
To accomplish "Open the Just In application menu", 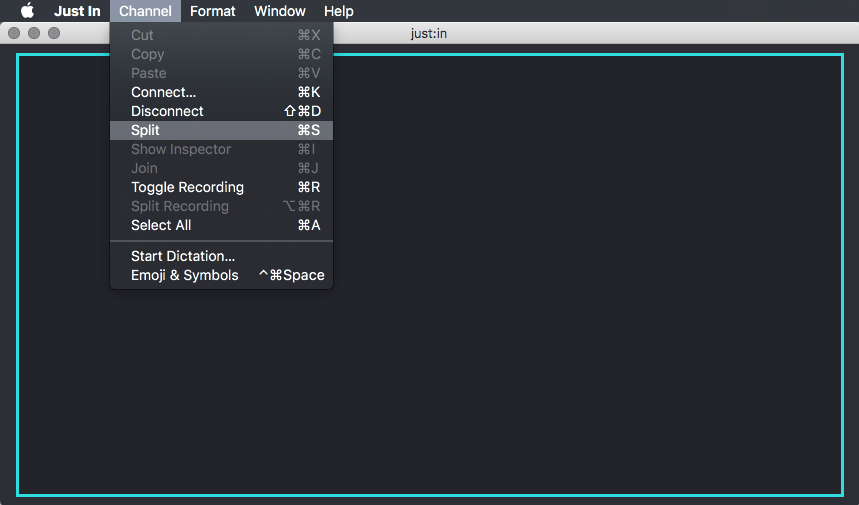I will coord(77,11).
